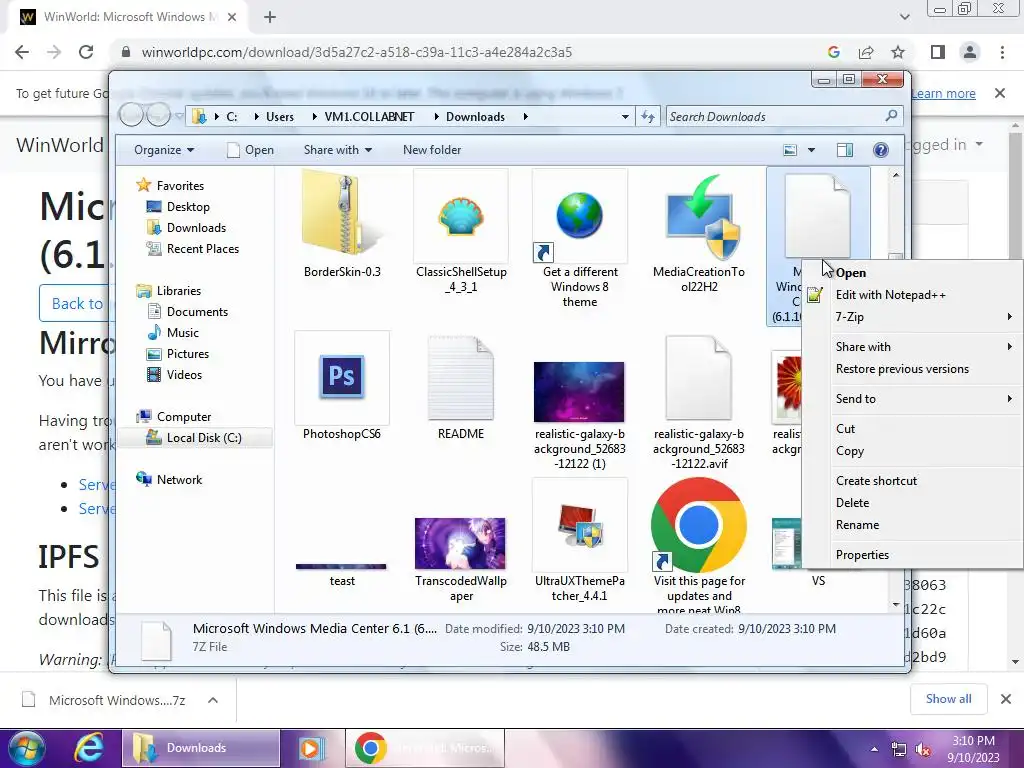The height and width of the screenshot is (768, 1024).
Task: Choose Properties in the context menu
Action: click(912, 555)
